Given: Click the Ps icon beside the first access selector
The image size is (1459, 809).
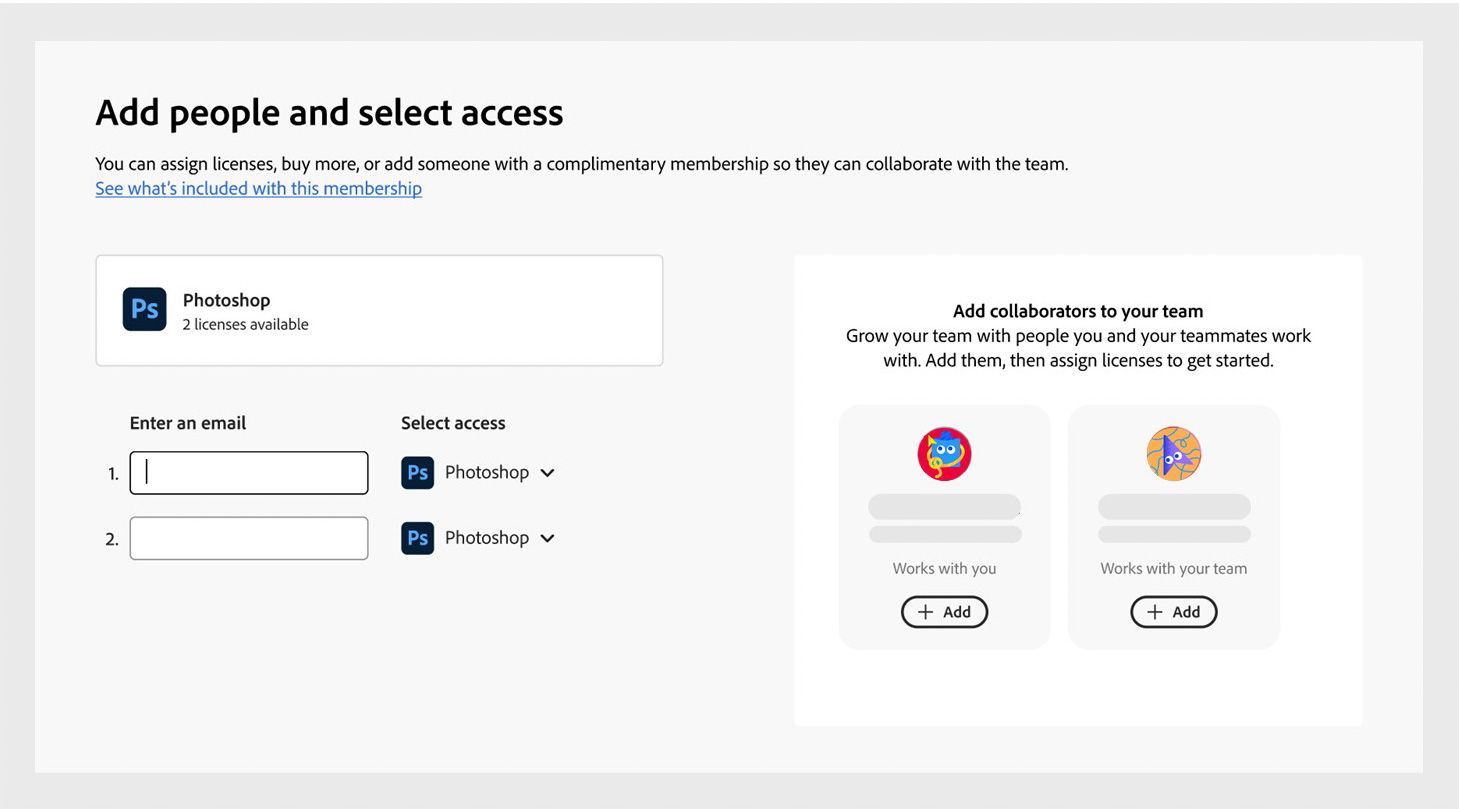Looking at the screenshot, I should (418, 472).
